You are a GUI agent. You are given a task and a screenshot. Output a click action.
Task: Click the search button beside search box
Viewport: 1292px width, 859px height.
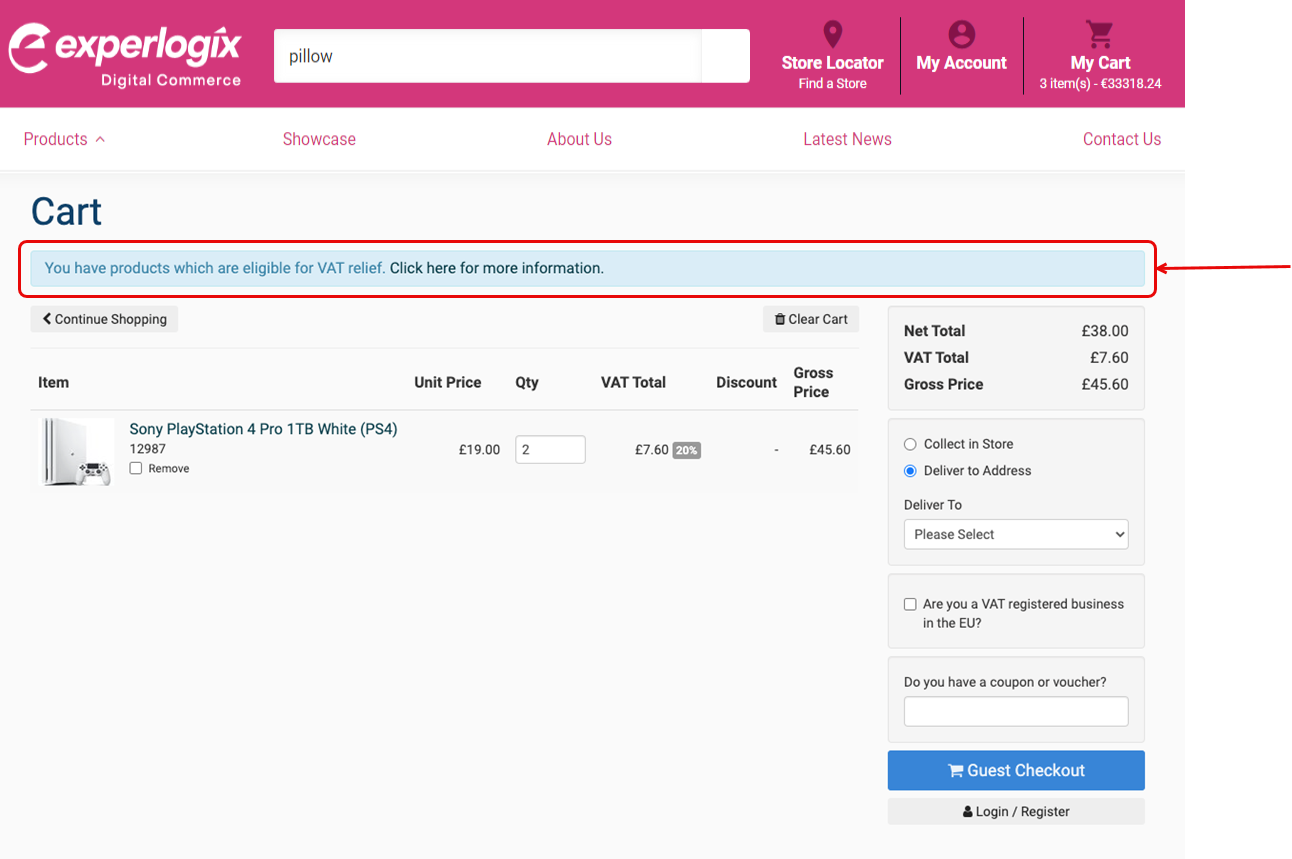coord(725,56)
